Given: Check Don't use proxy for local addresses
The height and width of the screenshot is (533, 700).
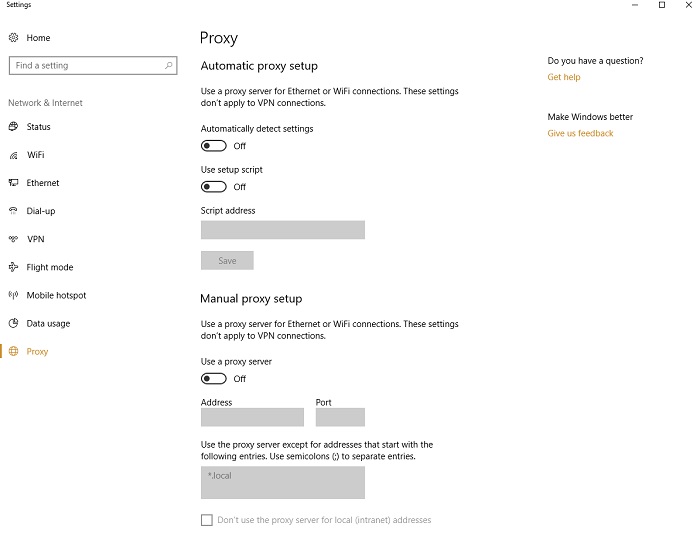Looking at the screenshot, I should (207, 520).
